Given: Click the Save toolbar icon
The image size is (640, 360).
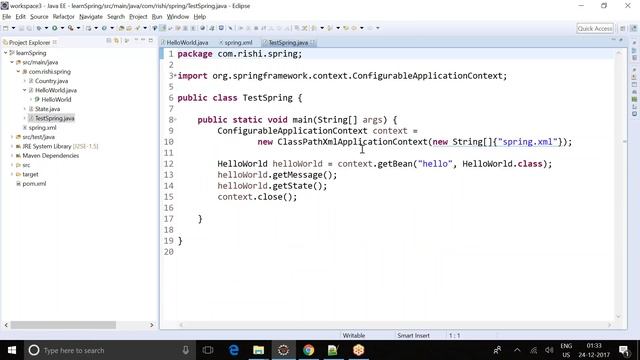Looking at the screenshot, I should coord(22,28).
